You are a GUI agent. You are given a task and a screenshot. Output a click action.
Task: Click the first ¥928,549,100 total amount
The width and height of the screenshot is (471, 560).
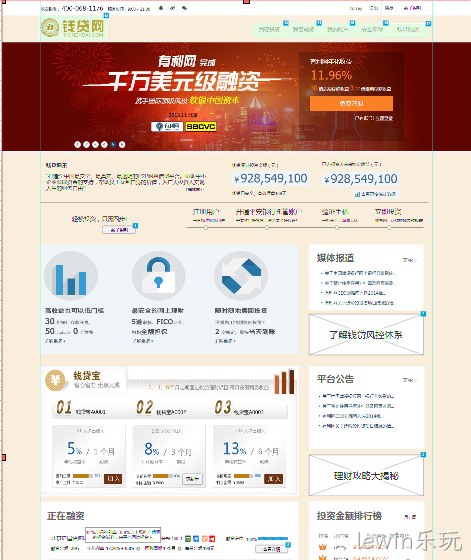click(271, 179)
